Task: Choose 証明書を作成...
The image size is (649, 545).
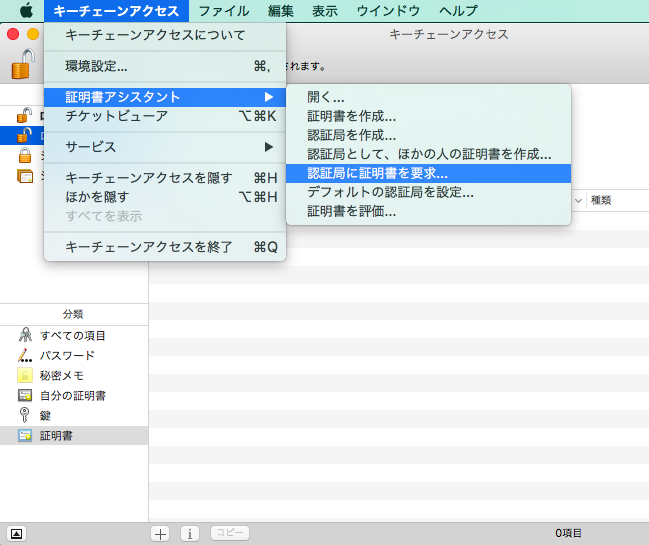Action: 428,116
